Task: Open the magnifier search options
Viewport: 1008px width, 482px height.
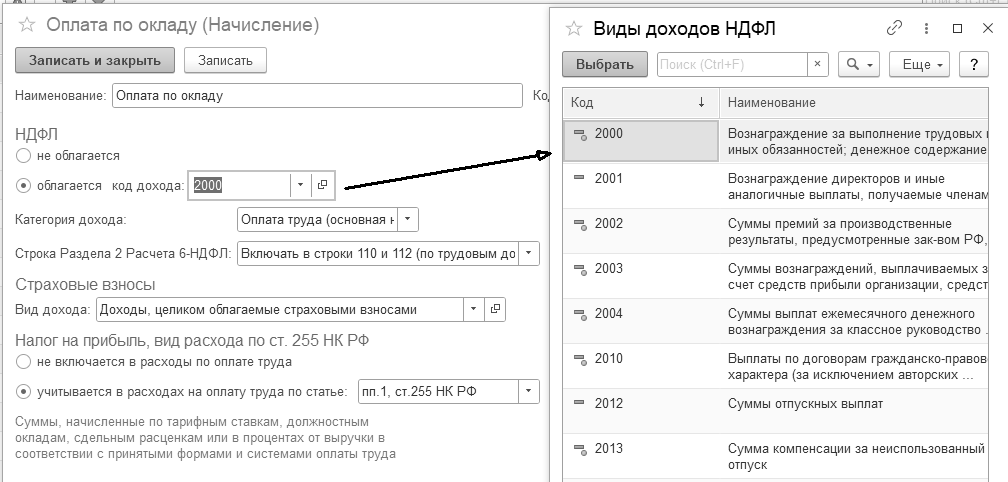Action: coord(858,64)
